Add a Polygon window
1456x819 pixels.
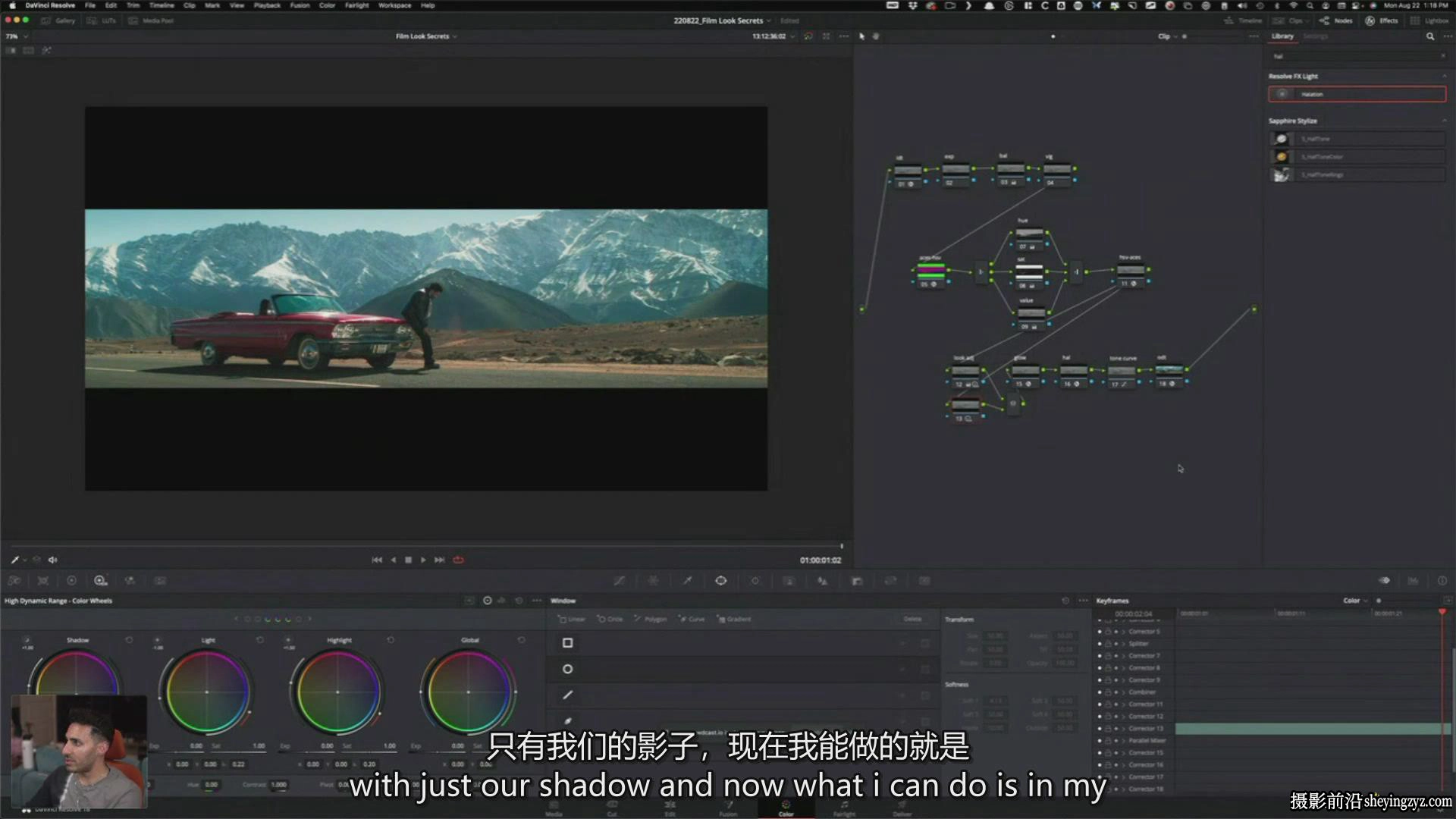coord(650,620)
